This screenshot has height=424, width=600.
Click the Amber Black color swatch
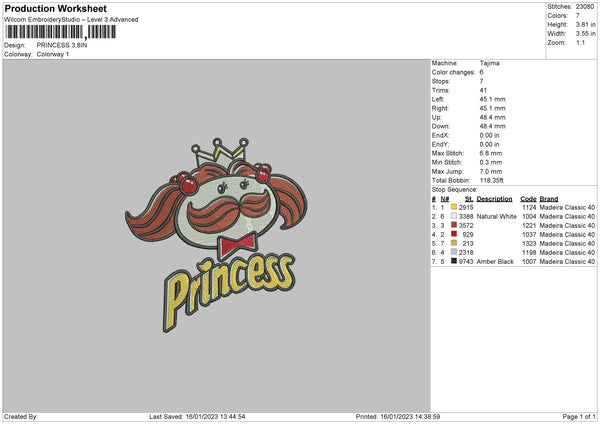click(x=454, y=261)
